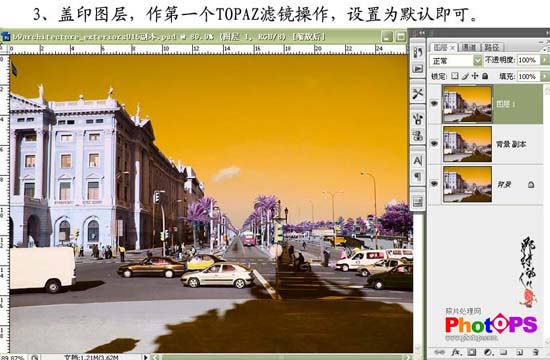The width and height of the screenshot is (550, 360).
Task: Switch to the 通道 tab
Action: [469, 47]
